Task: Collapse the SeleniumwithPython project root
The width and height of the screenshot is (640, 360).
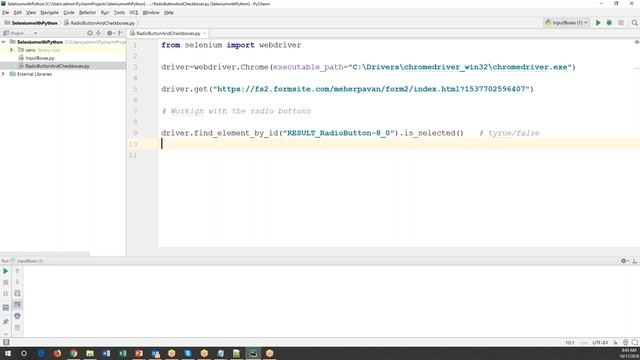Action: click(4, 42)
